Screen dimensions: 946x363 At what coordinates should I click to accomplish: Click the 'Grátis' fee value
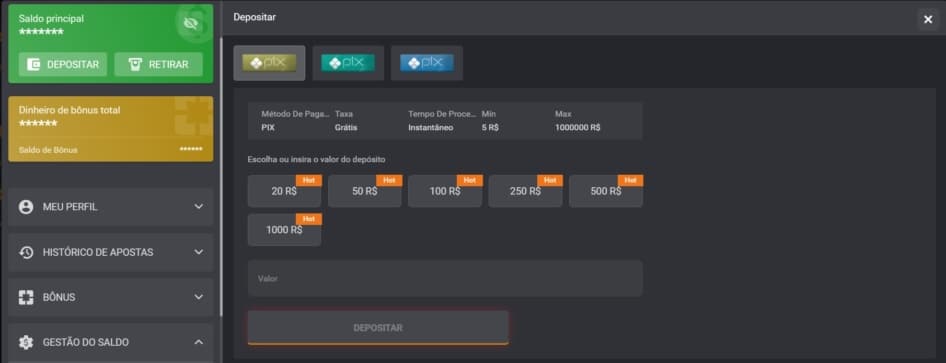[x=346, y=128]
